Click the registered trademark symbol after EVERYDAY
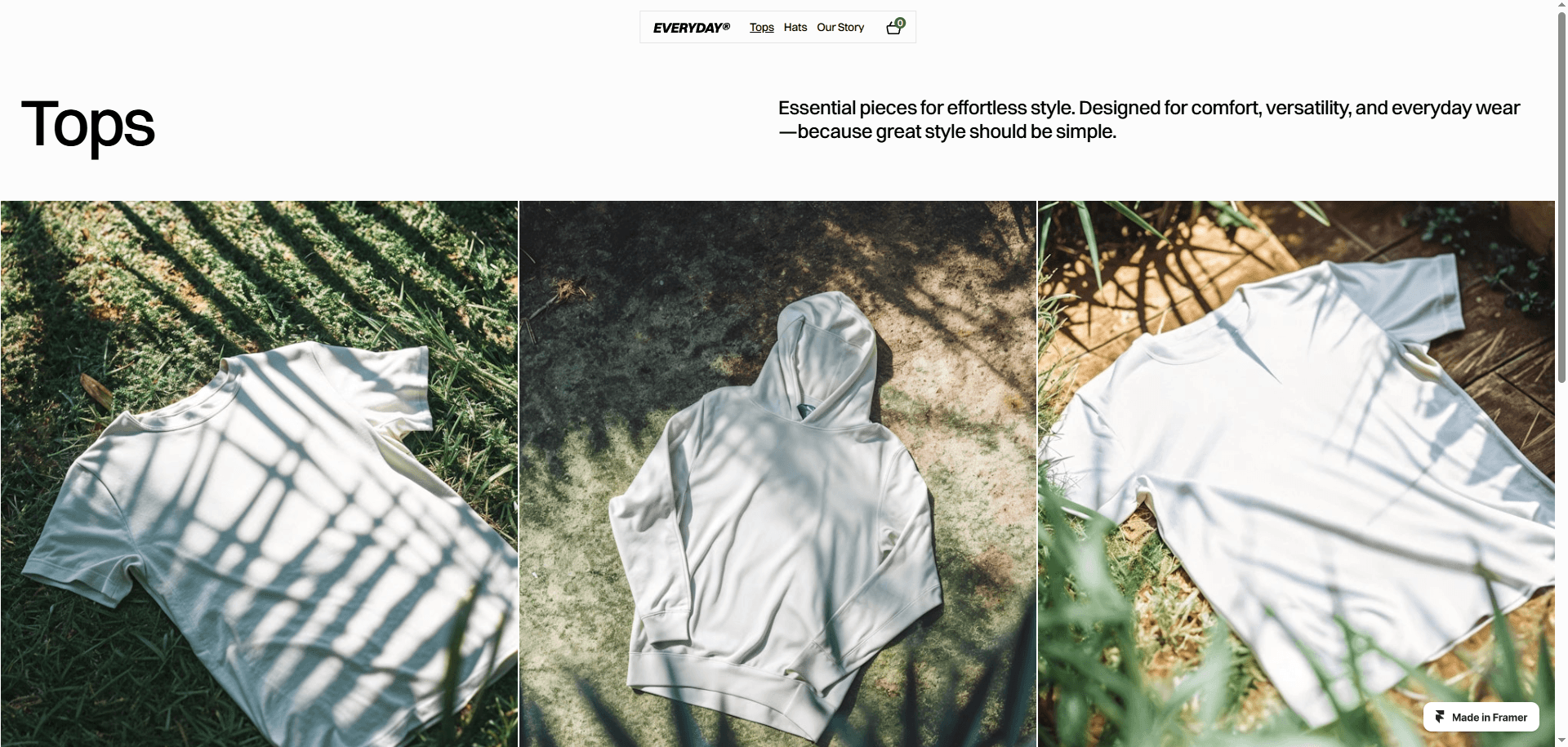The width and height of the screenshot is (1568, 747). click(726, 25)
